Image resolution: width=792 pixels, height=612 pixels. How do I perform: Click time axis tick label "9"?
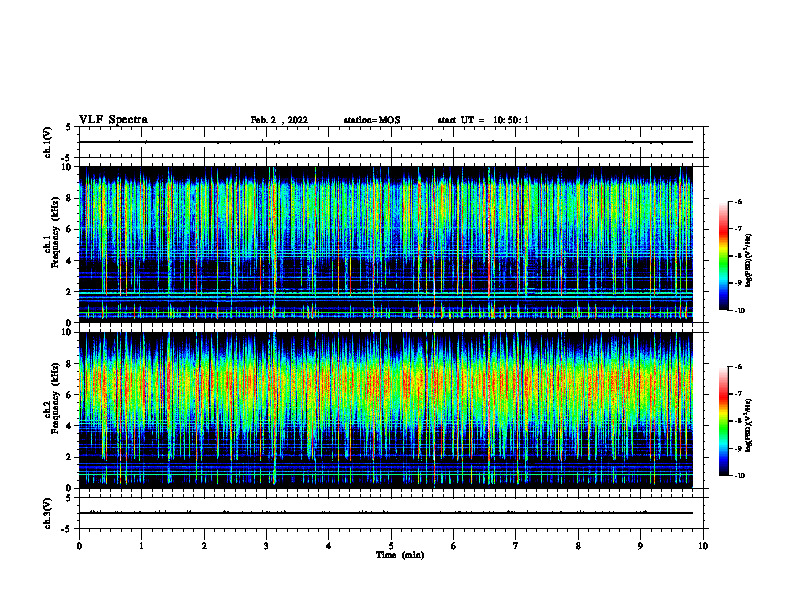coord(640,546)
